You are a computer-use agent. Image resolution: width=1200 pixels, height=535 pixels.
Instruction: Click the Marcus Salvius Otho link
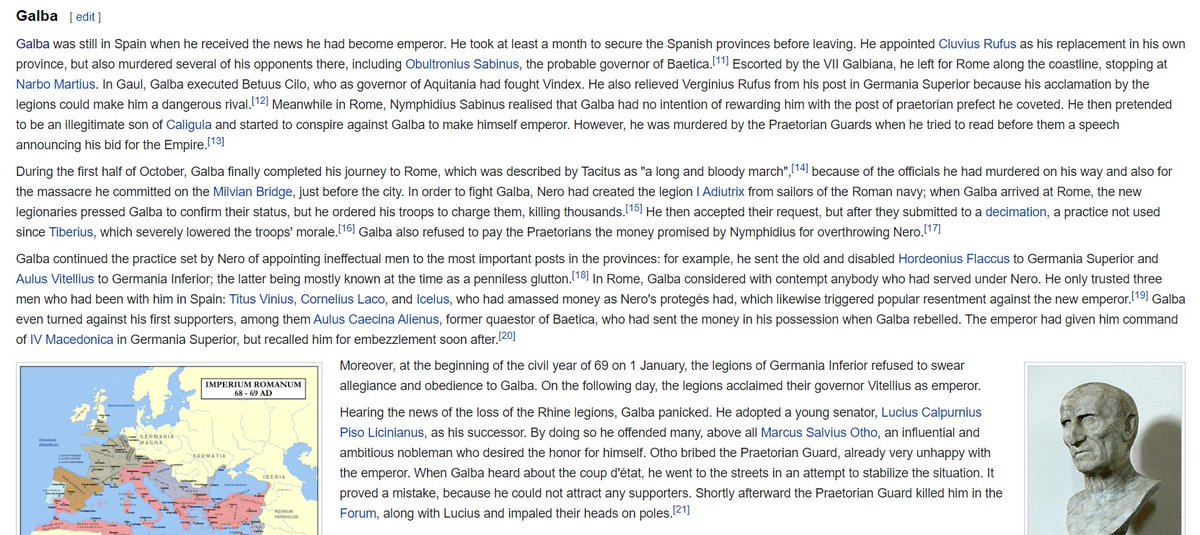tap(821, 432)
